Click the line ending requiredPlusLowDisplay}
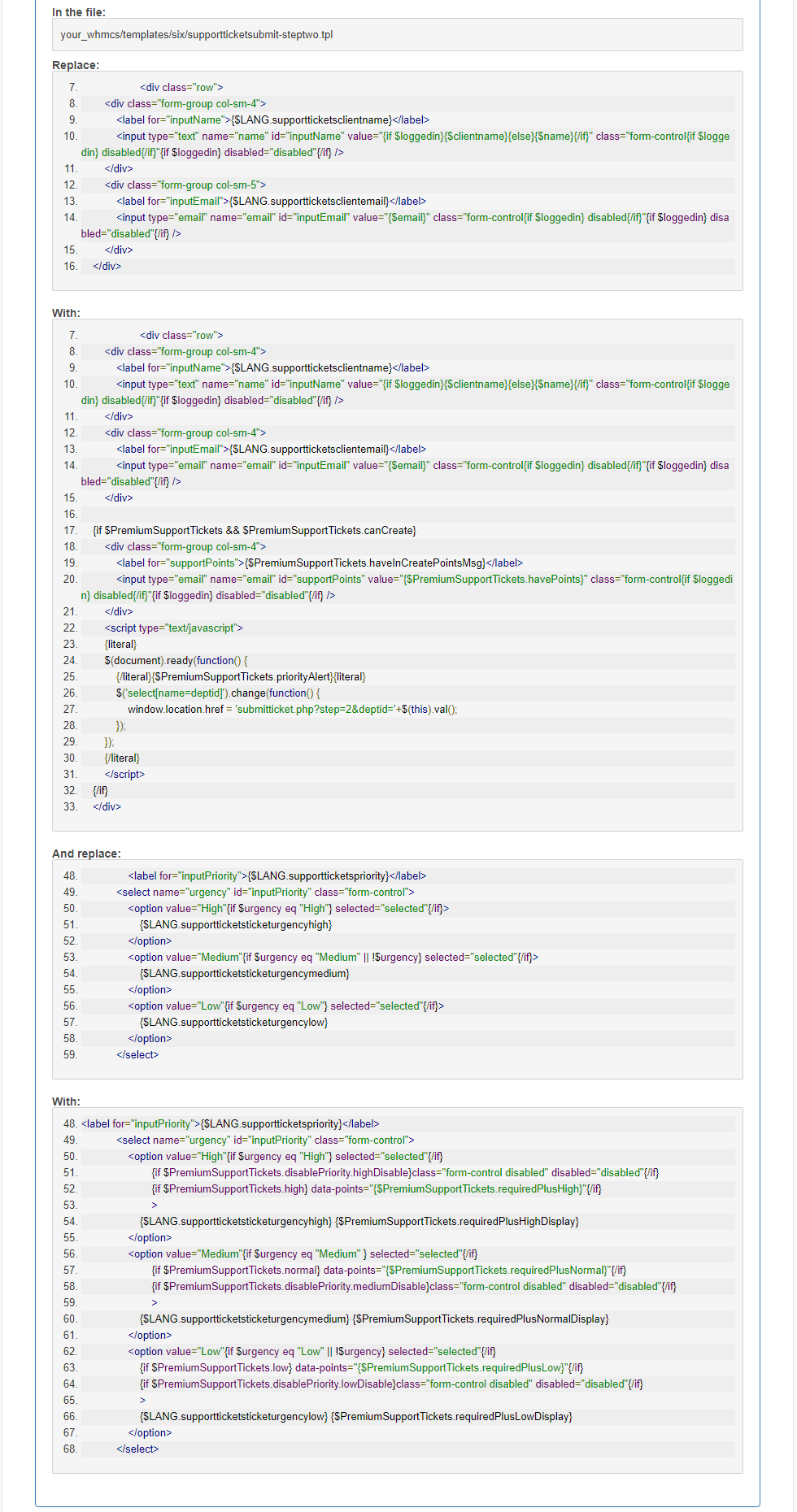Screen dimensions: 797x1512 pos(356,1416)
